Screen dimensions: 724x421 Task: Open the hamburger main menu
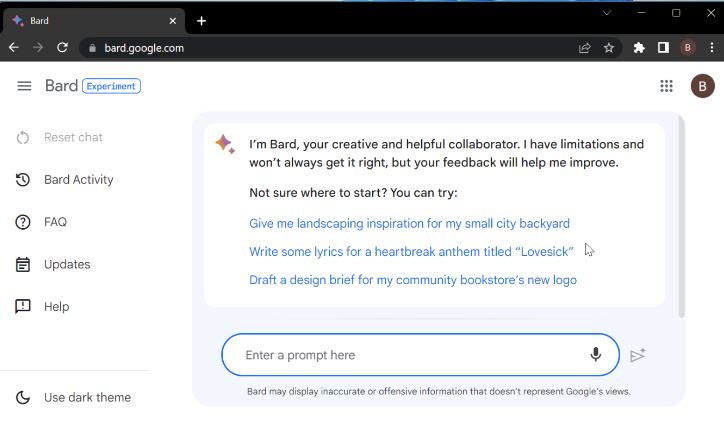24,86
